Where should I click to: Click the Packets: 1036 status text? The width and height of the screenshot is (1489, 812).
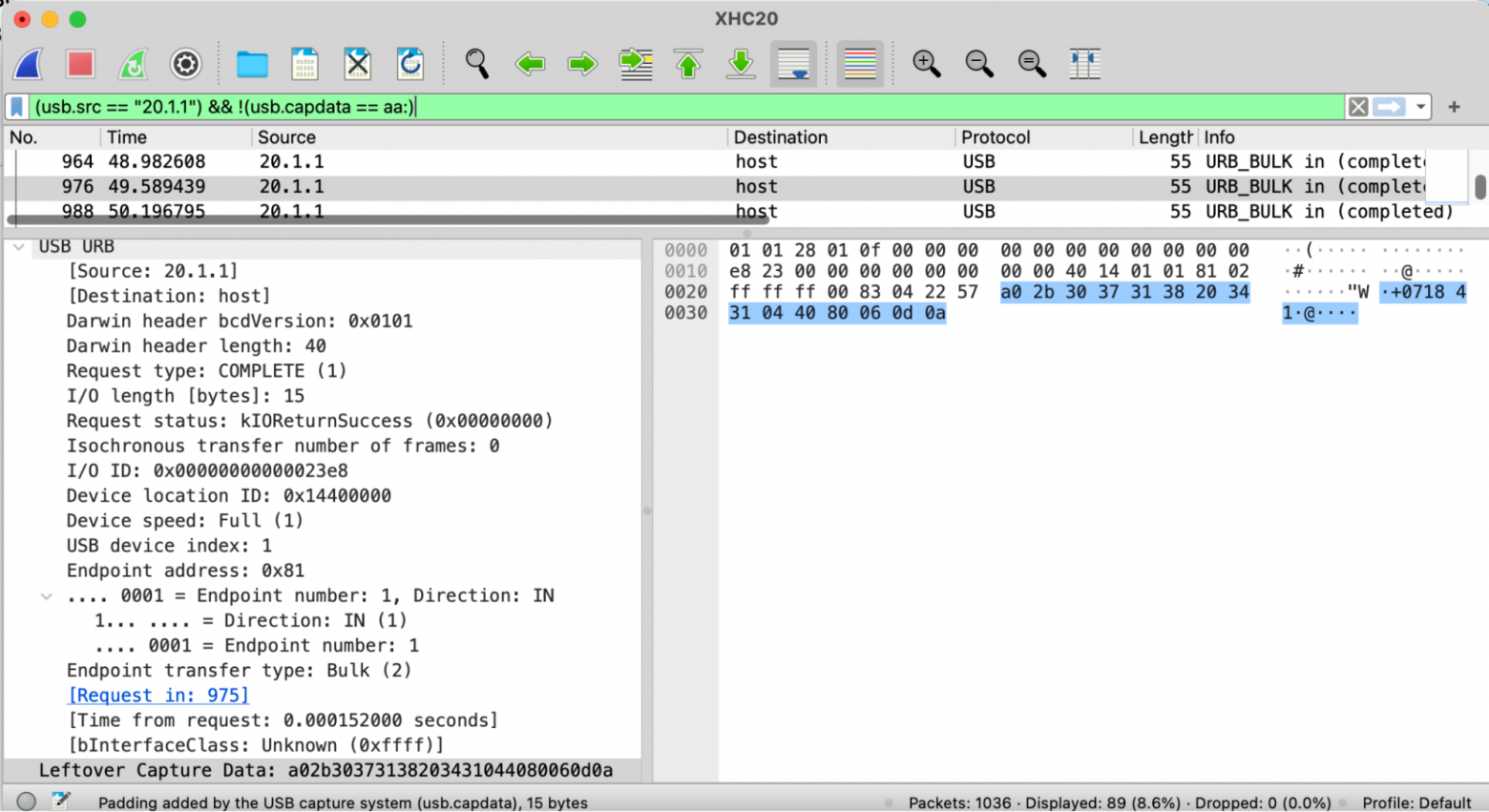point(959,802)
